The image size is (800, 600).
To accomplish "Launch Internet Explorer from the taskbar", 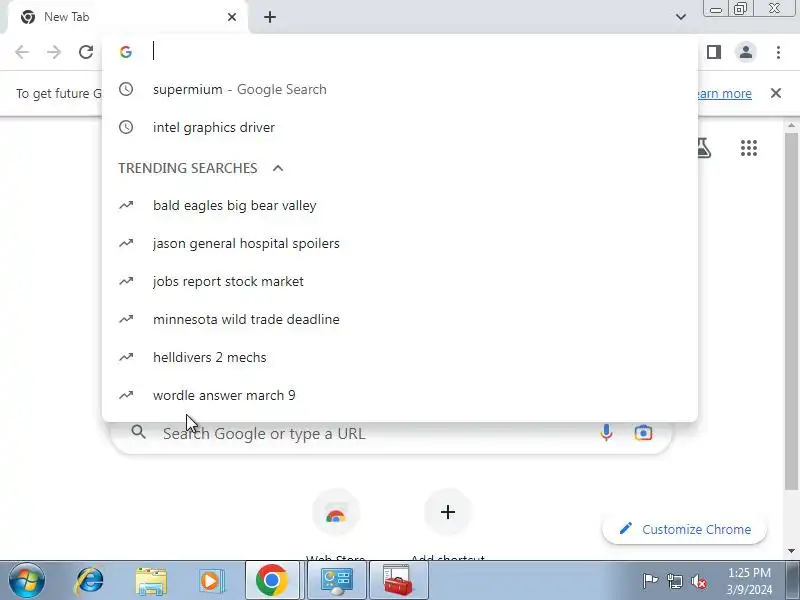I will (x=90, y=581).
